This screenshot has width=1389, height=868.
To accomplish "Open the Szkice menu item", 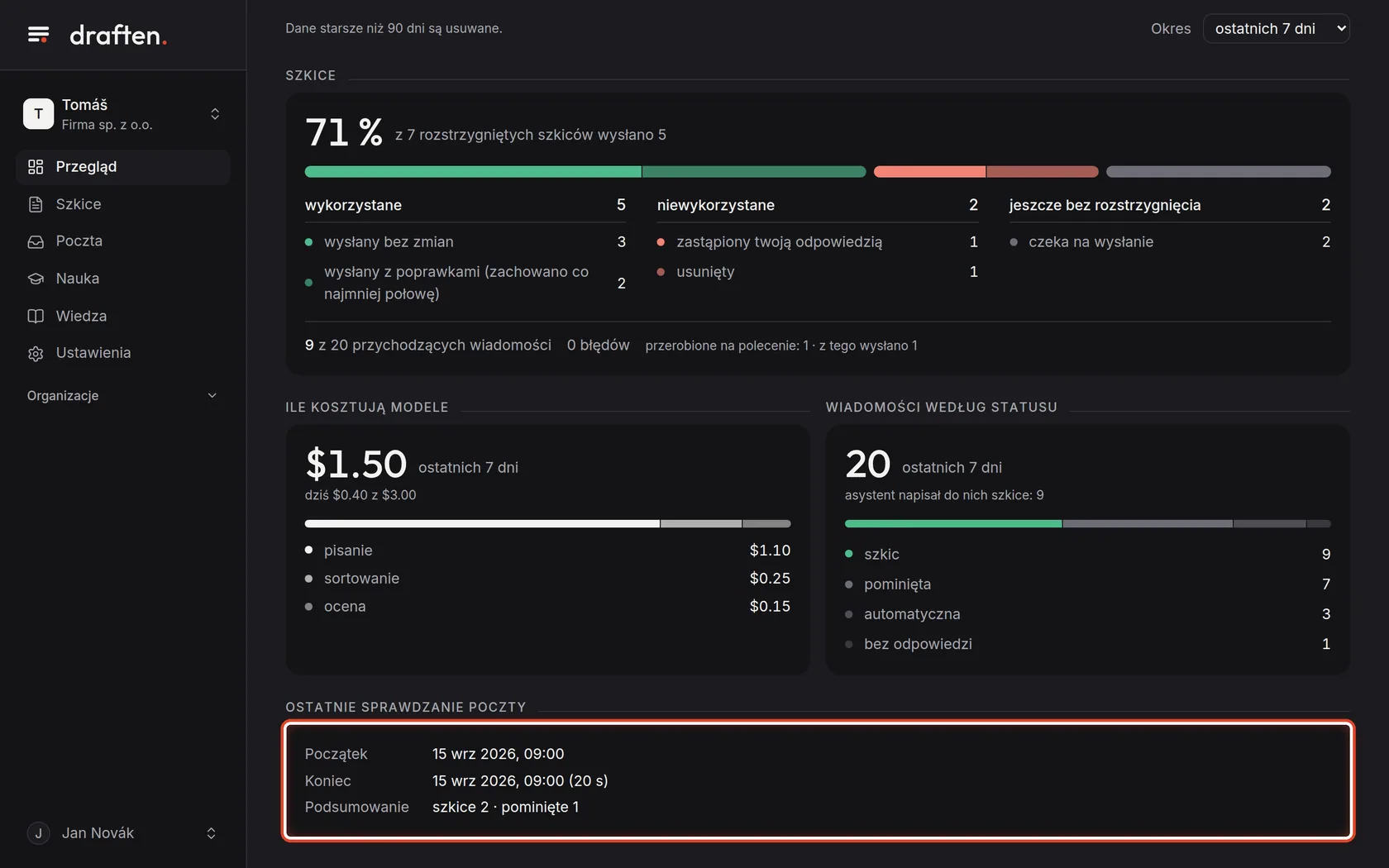I will (122, 204).
